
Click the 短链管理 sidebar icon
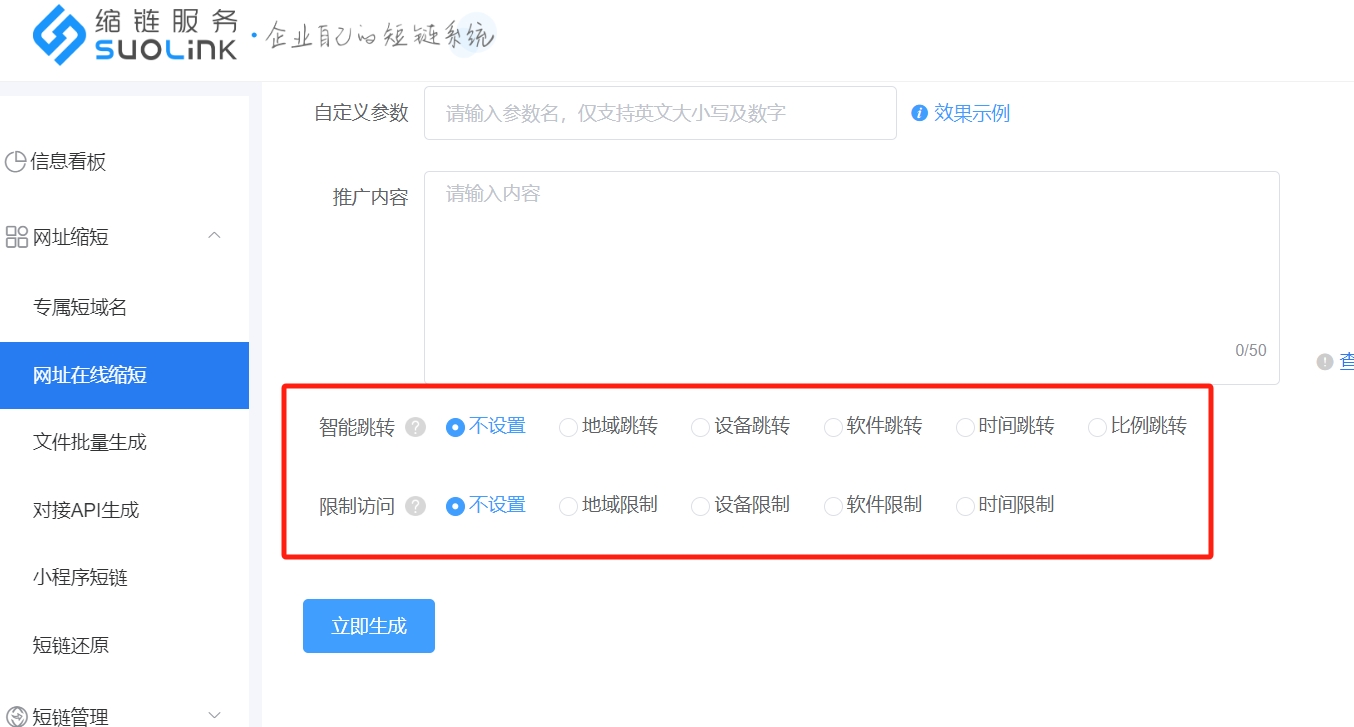pyautogui.click(x=16, y=716)
